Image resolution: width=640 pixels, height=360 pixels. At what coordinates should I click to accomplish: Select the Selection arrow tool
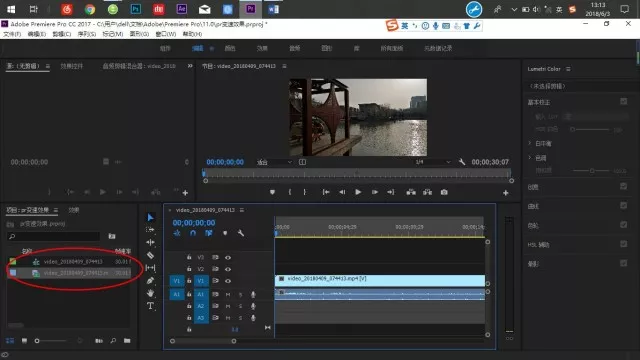click(150, 218)
